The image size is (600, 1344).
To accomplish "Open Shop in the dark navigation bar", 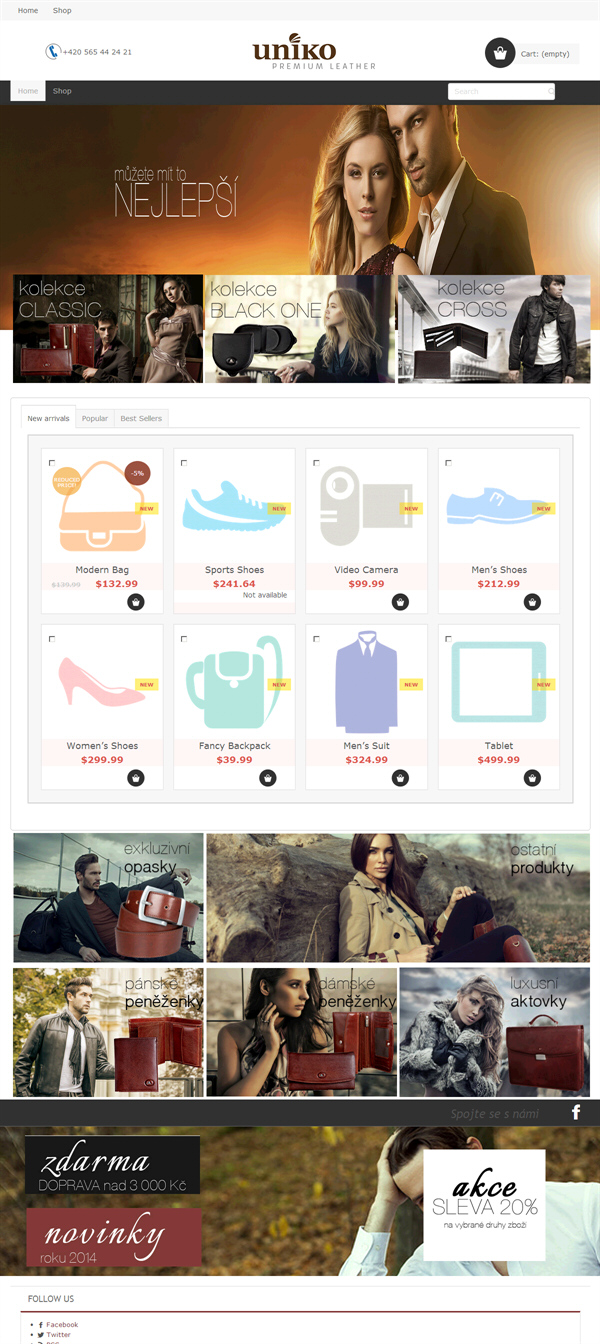I will click(x=62, y=91).
